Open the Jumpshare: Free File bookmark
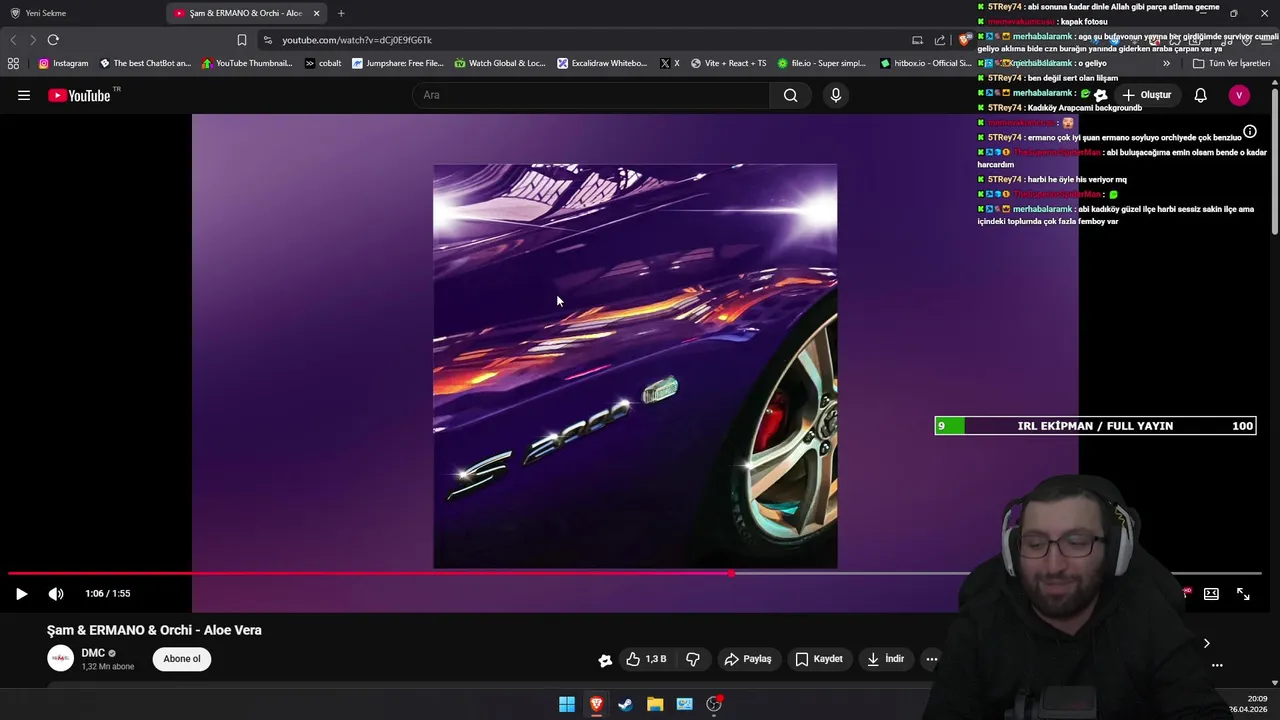Screen dimensions: 1280x720 click(398, 63)
